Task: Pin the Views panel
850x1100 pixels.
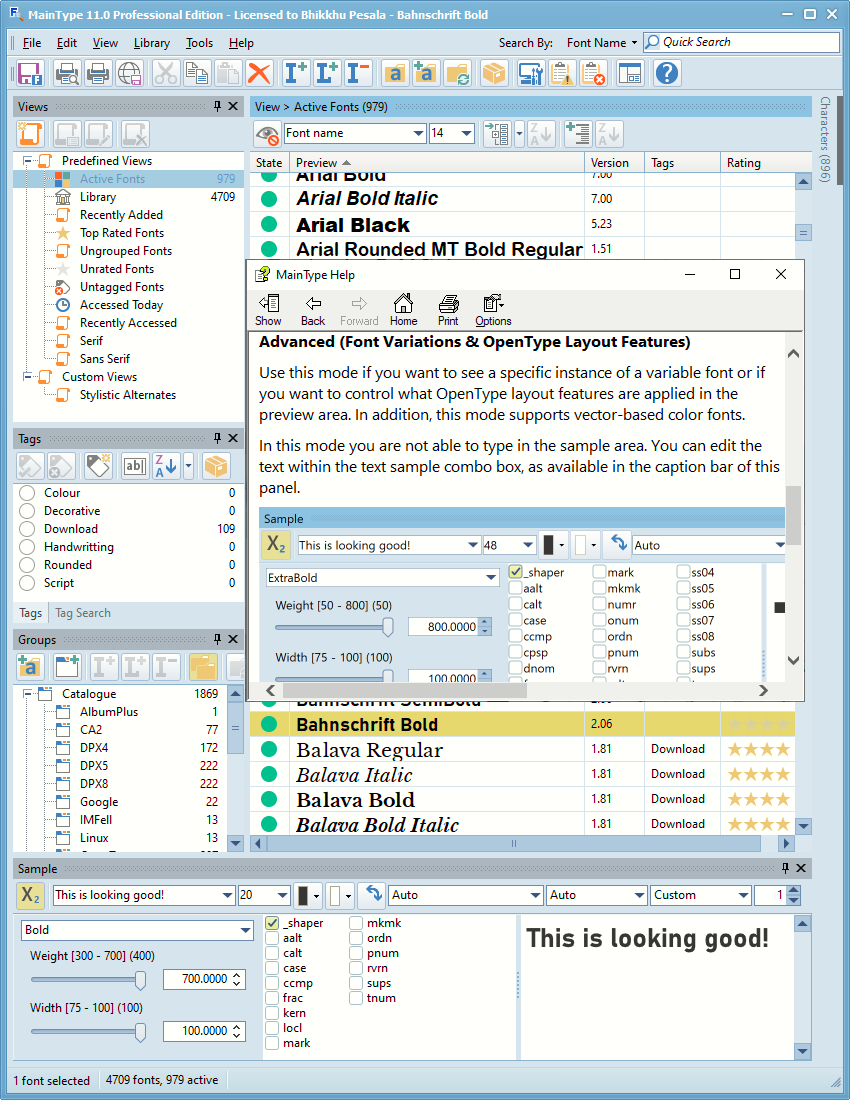Action: [x=217, y=107]
